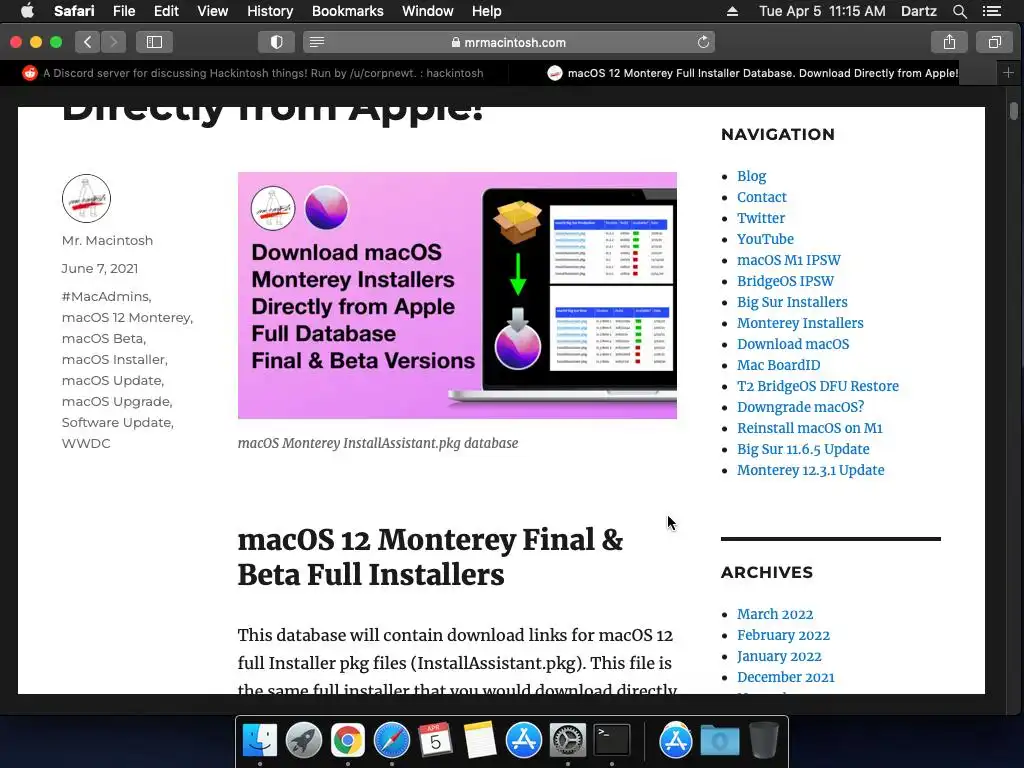Image resolution: width=1024 pixels, height=768 pixels.
Task: Open Reinstall macOS on M1 link
Action: 810,428
